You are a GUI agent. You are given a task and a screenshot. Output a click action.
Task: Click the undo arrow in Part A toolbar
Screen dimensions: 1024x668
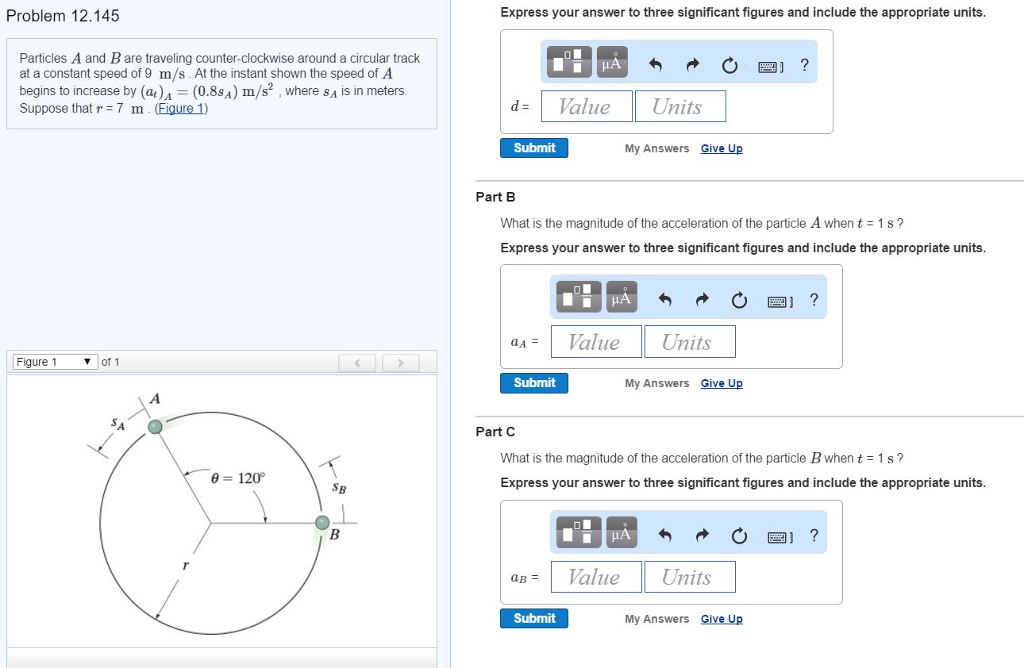656,64
